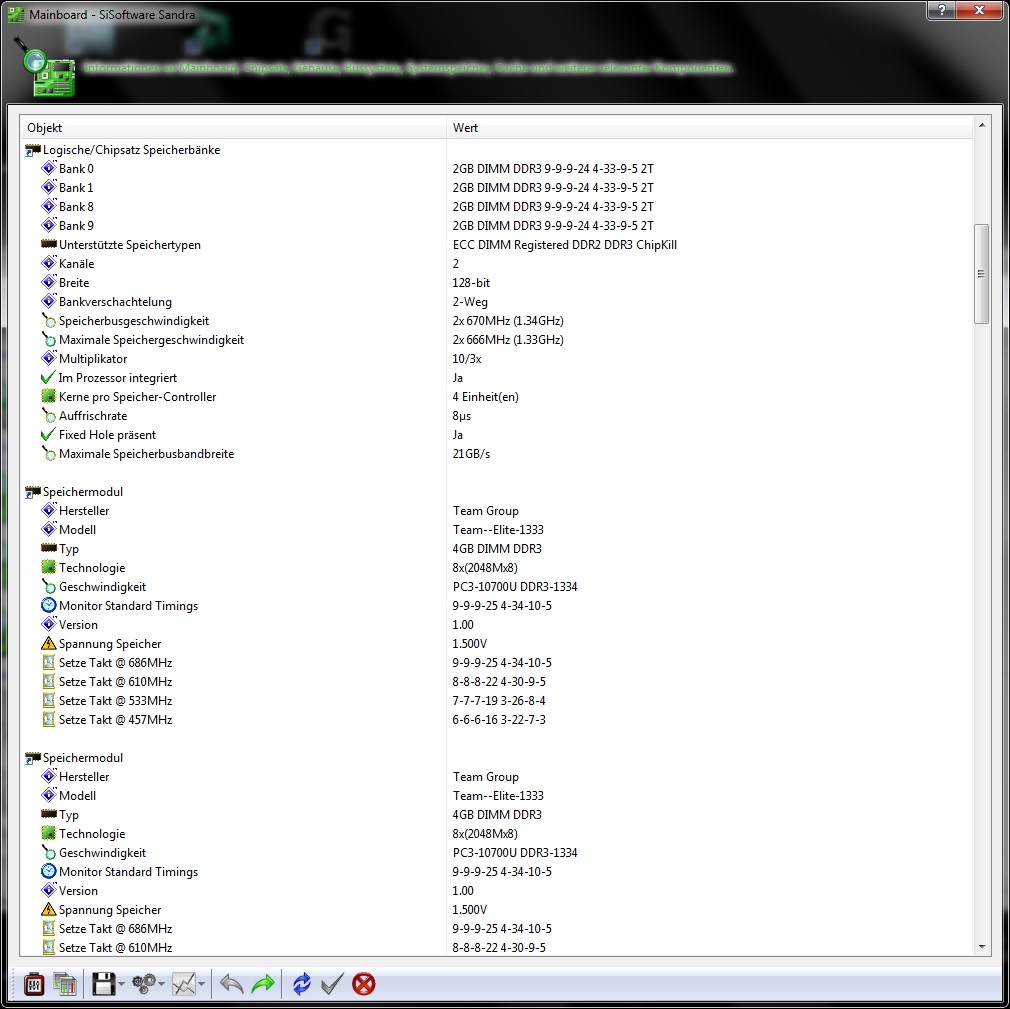Select the Logische/Chipsatz Speicherbänke section header
1010x1009 pixels.
(x=131, y=149)
